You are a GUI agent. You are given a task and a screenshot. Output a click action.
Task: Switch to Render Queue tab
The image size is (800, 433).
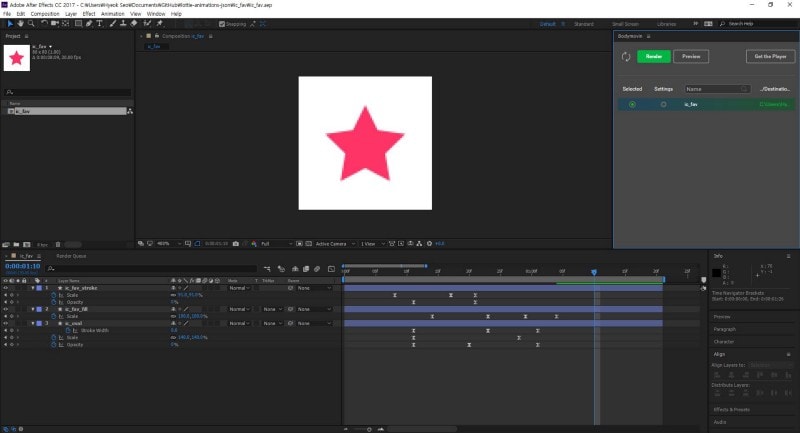71,256
